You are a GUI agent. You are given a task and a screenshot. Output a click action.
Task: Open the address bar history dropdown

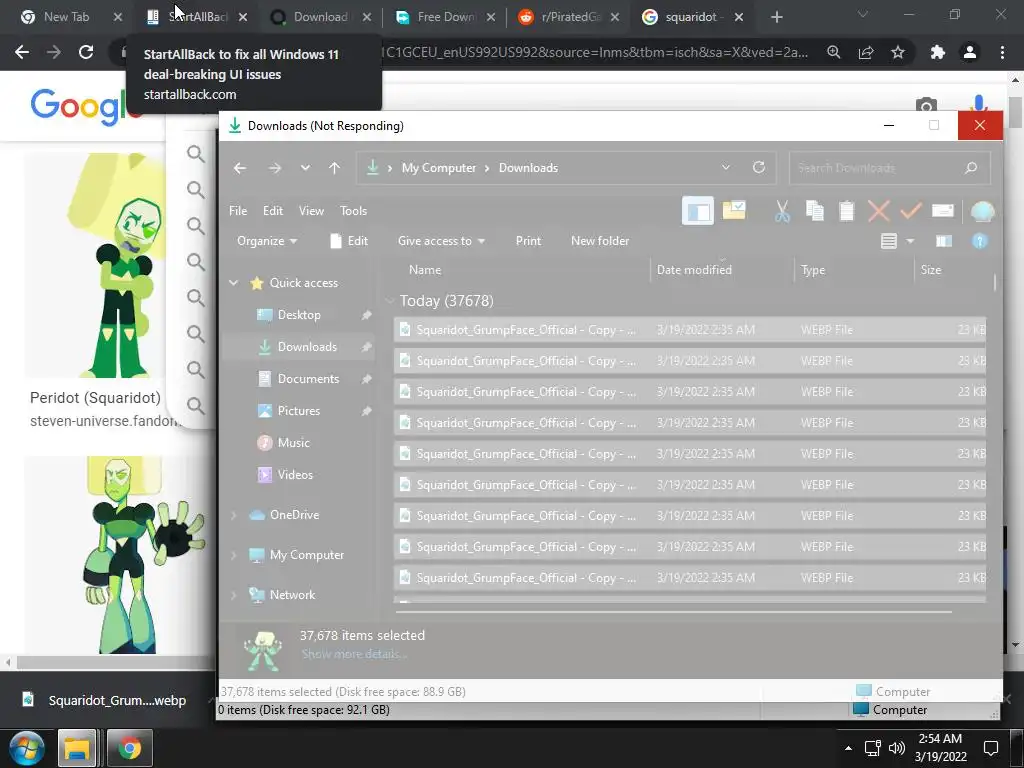pos(726,168)
